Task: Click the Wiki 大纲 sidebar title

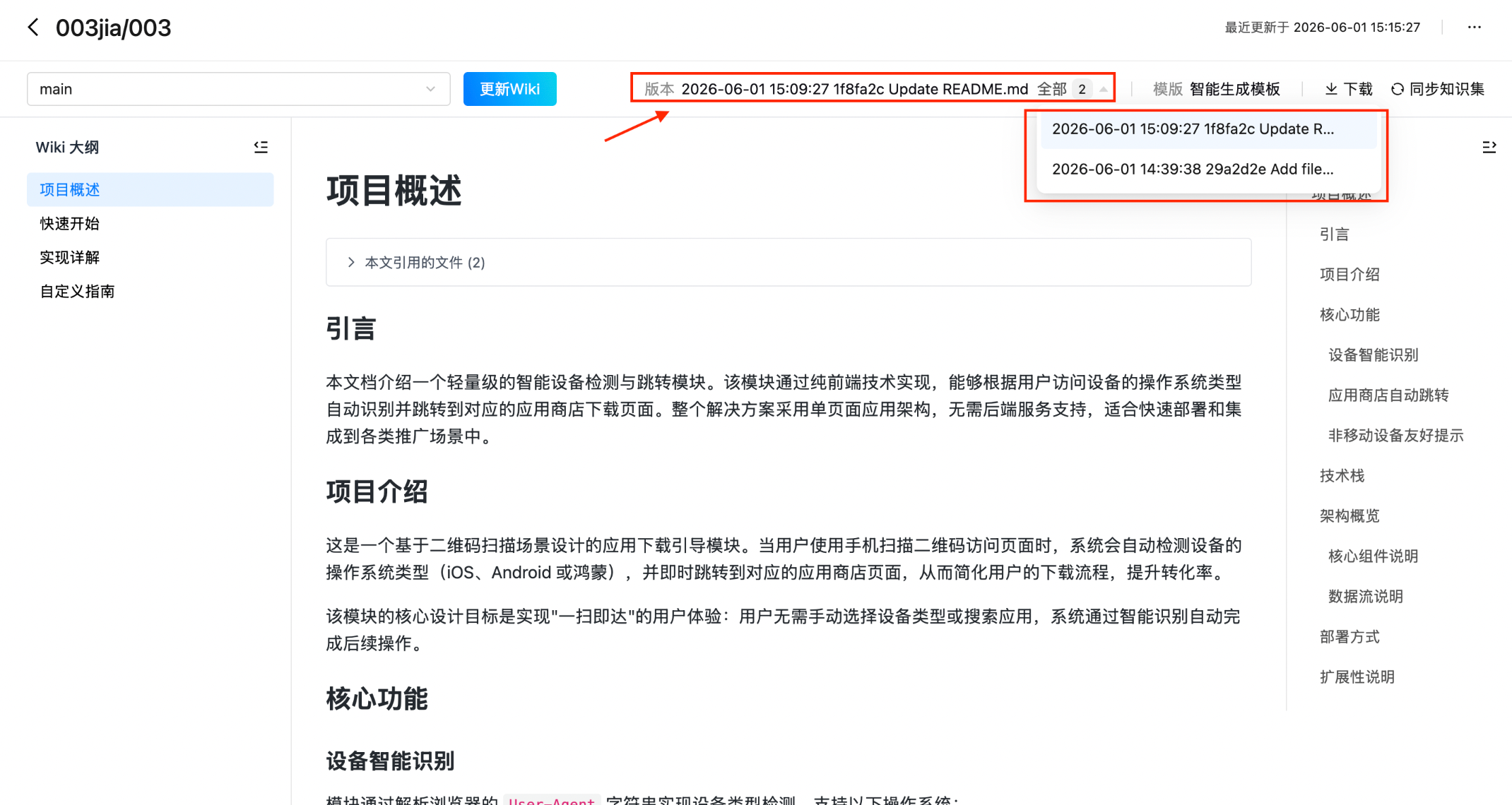Action: coord(67,147)
